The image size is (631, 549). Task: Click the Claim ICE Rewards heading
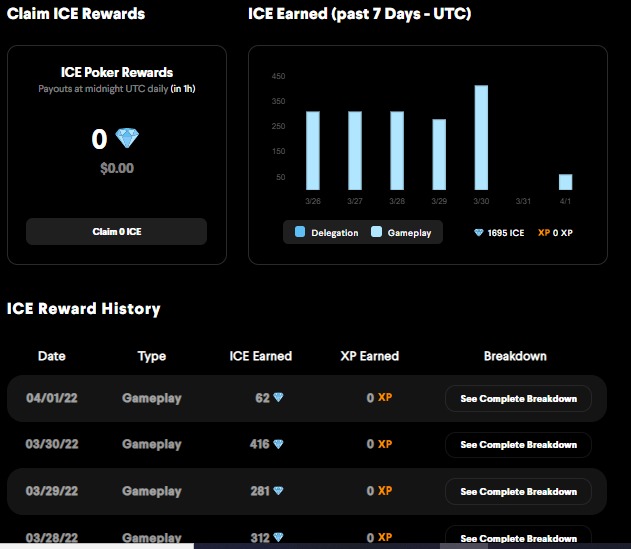click(x=76, y=14)
